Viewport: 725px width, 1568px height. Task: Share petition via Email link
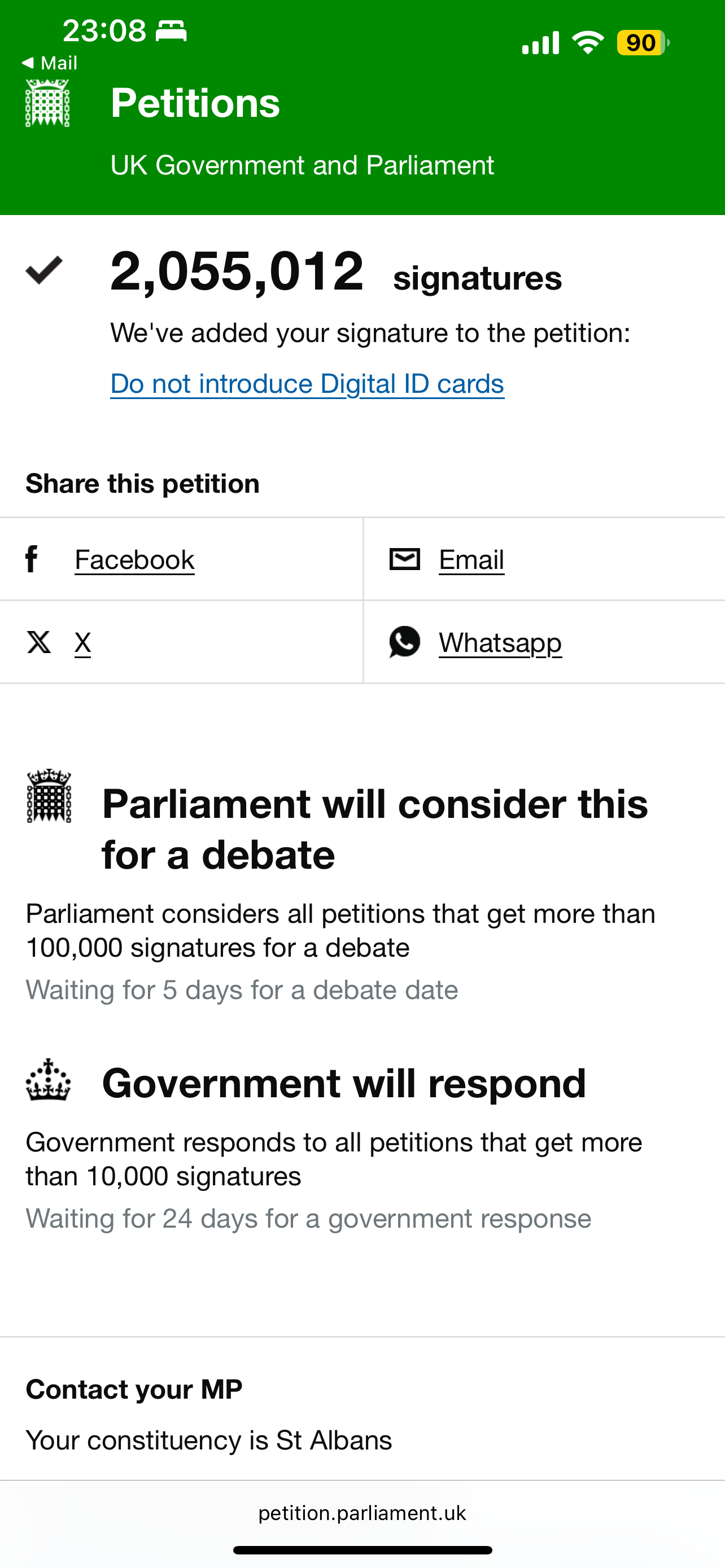(471, 559)
